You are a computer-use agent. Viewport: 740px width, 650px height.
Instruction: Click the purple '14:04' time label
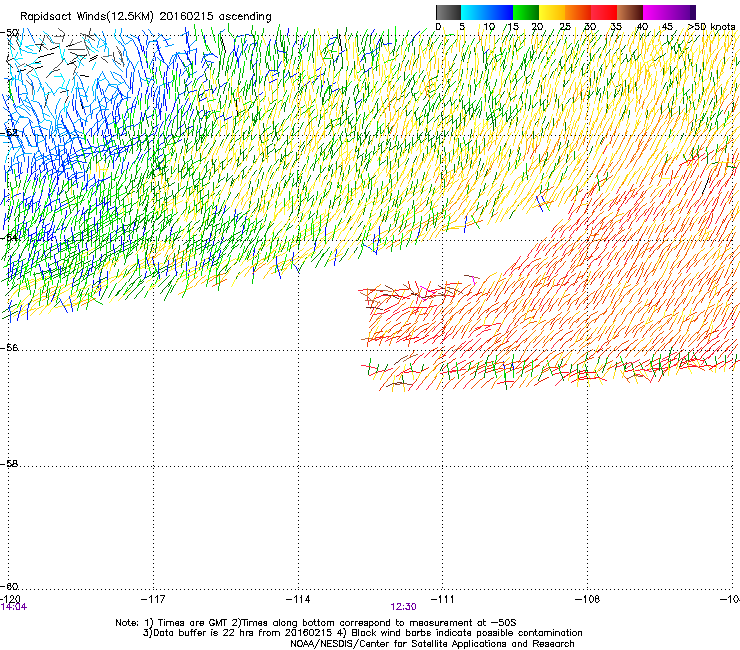(14, 607)
